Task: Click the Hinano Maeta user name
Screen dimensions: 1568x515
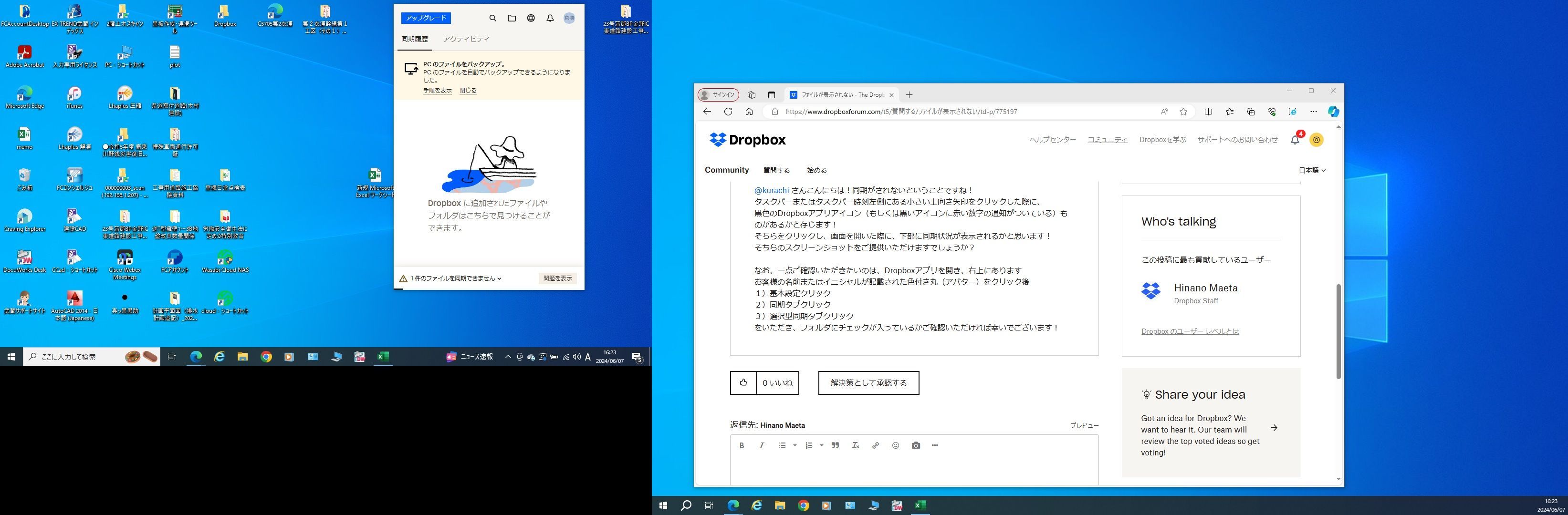Action: (1205, 288)
